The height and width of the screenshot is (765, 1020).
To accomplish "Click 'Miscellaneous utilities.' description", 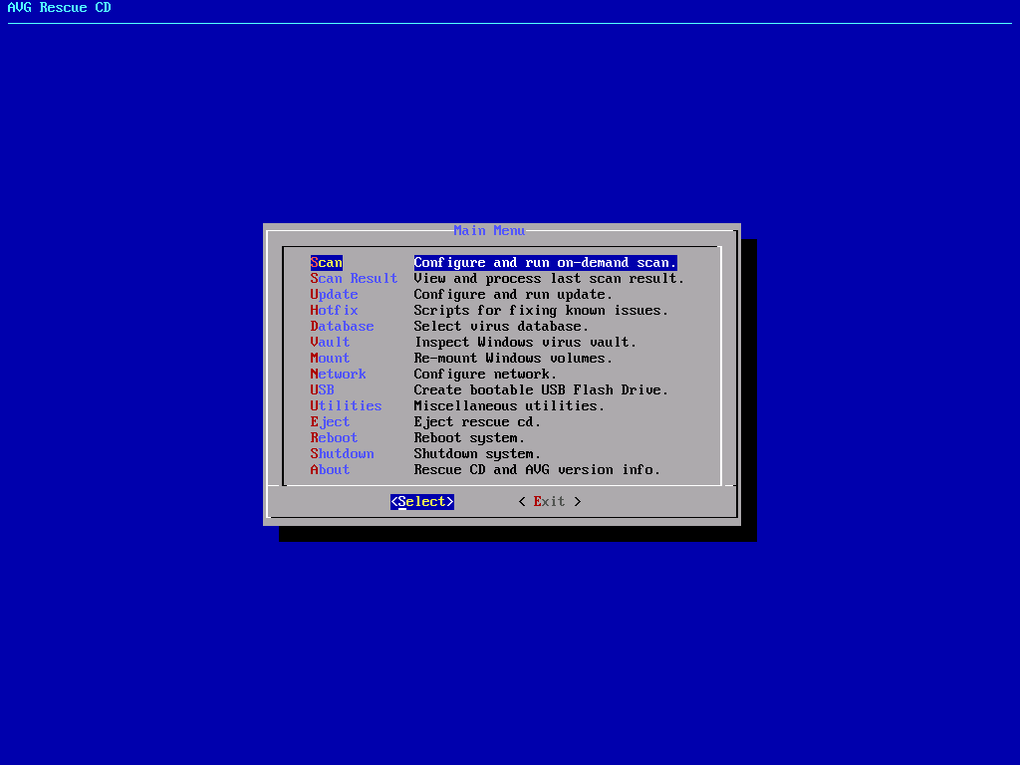I will (509, 406).
